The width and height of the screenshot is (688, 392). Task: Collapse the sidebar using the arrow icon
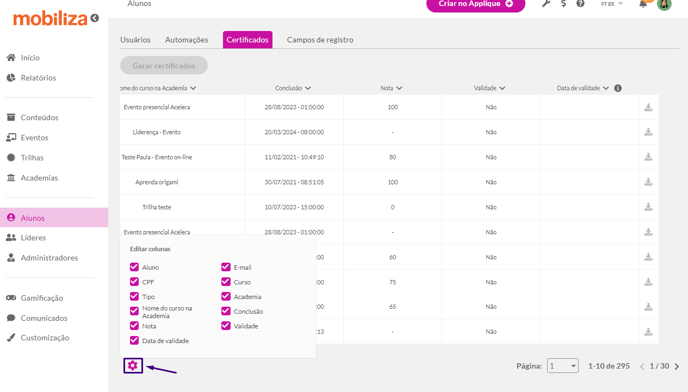tap(95, 18)
